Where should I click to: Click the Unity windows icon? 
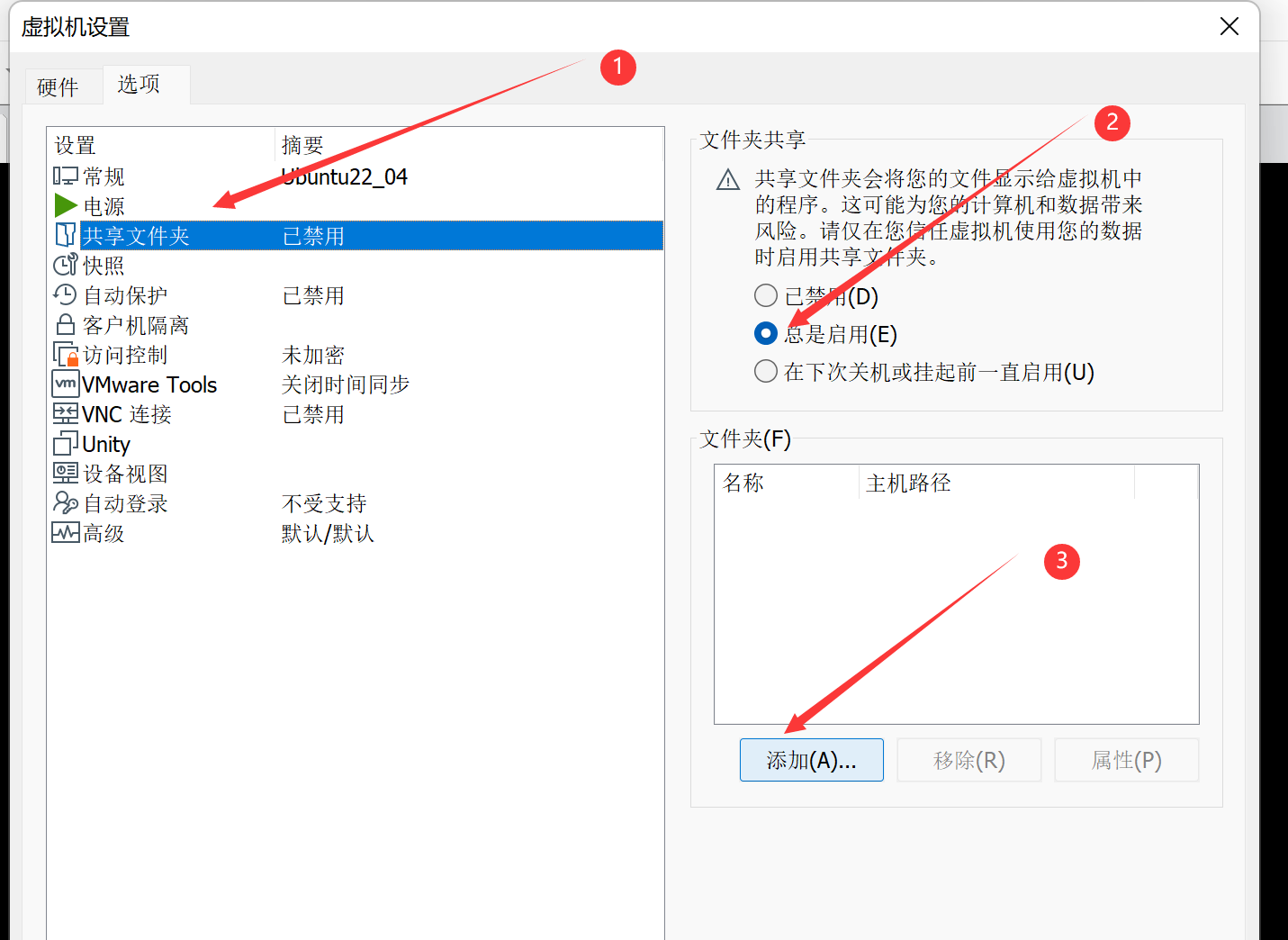click(x=66, y=443)
